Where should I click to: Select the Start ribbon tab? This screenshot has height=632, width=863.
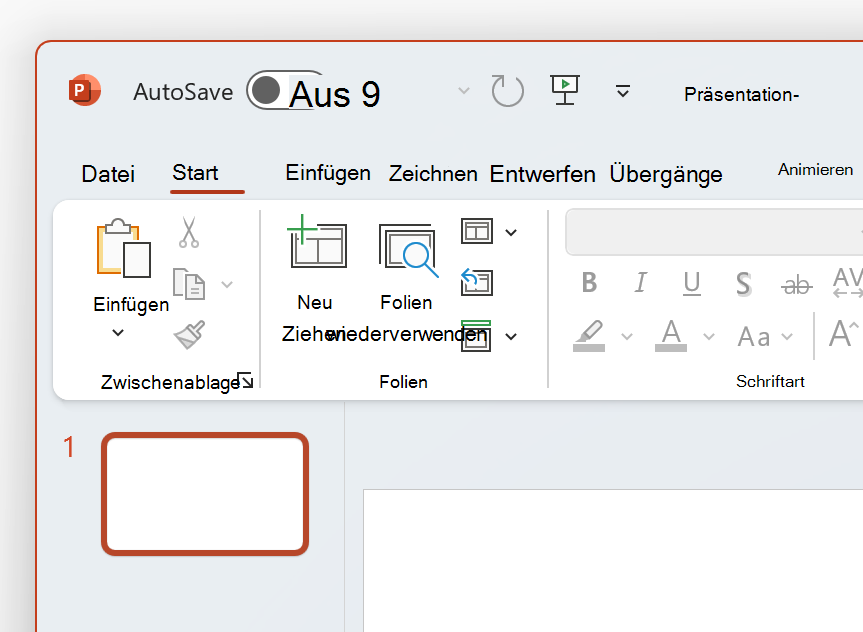pyautogui.click(x=195, y=173)
